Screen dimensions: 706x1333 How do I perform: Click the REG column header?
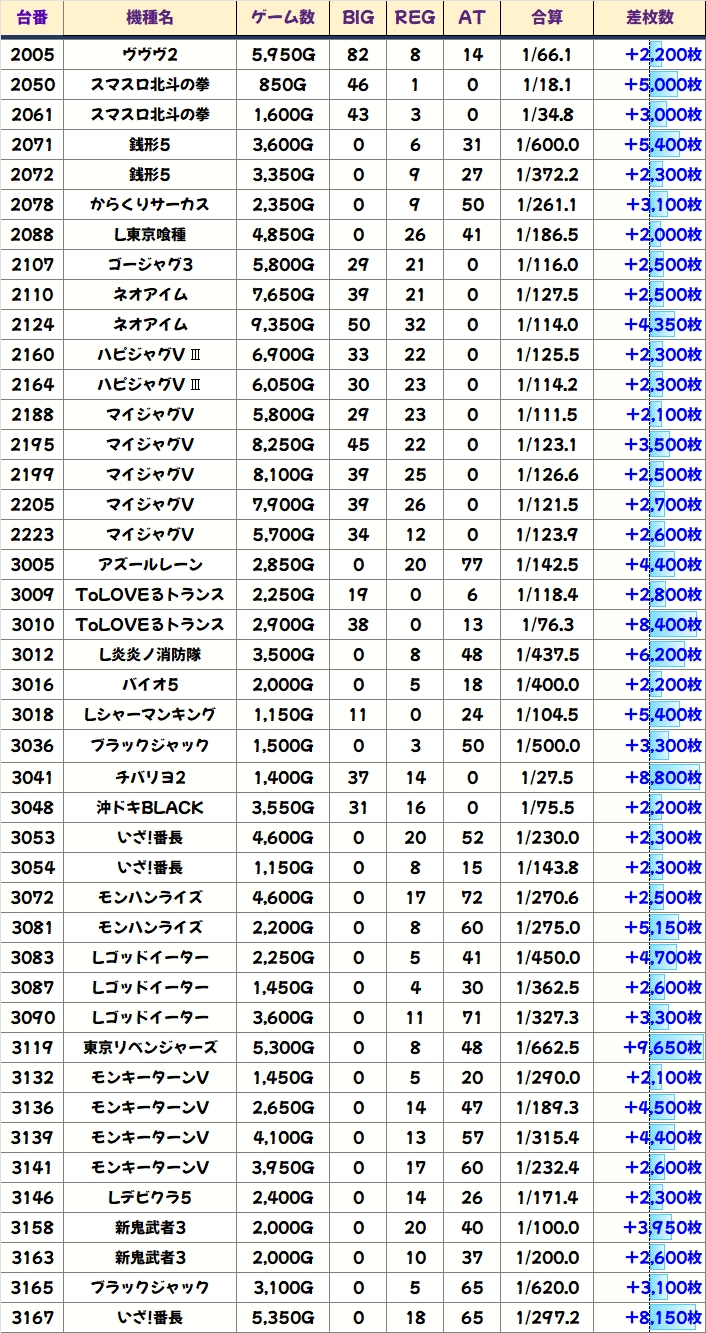coord(415,18)
